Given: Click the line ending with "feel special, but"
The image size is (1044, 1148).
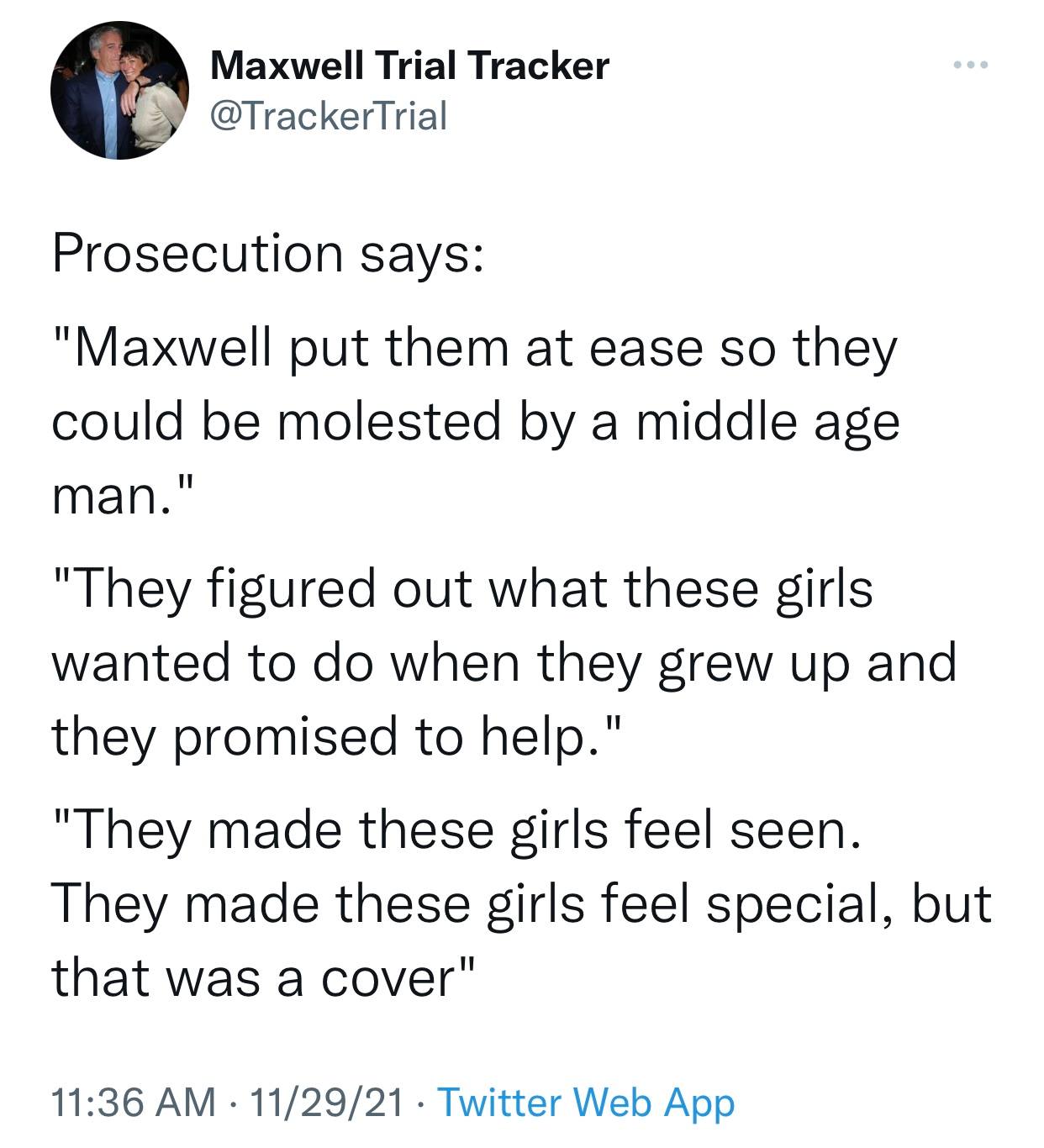Looking at the screenshot, I should pyautogui.click(x=521, y=904).
